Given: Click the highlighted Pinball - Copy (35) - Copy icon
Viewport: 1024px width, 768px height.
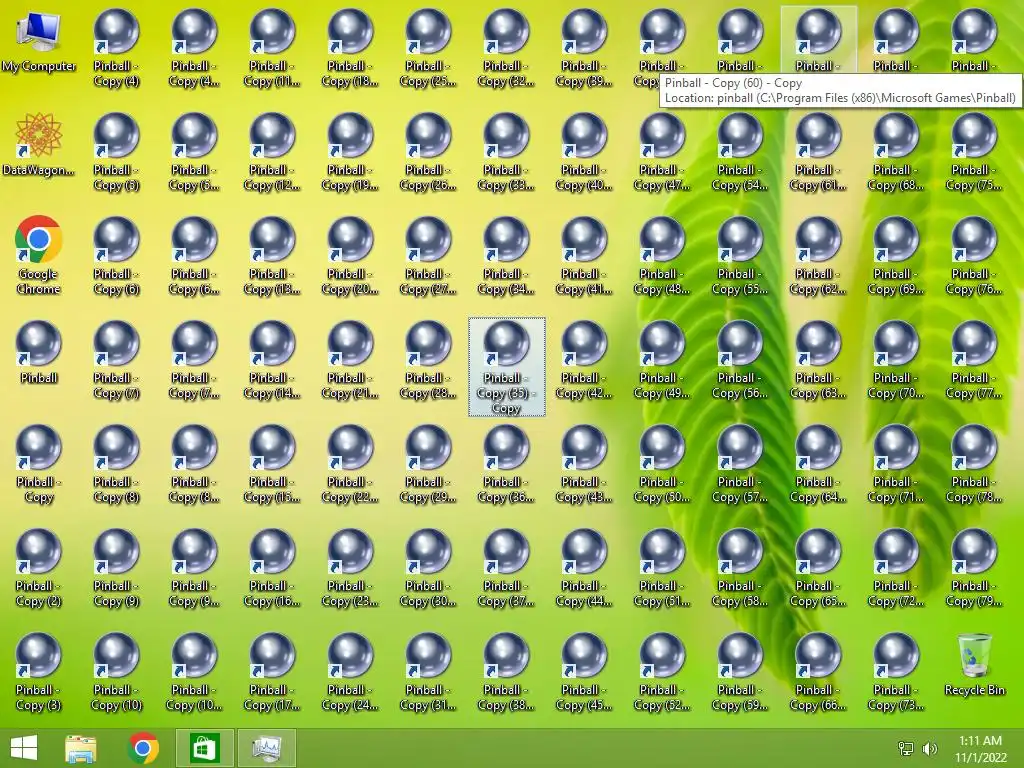Looking at the screenshot, I should 506,367.
